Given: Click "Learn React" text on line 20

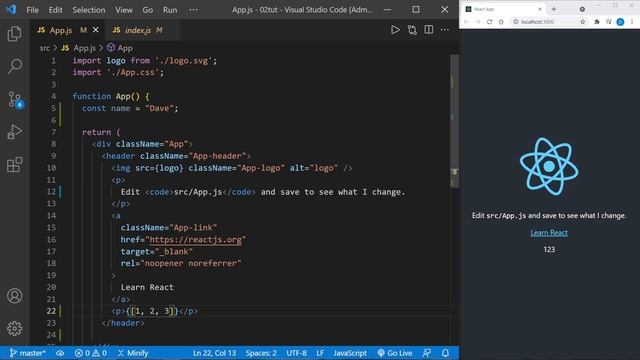Looking at the screenshot, I should [147, 287].
